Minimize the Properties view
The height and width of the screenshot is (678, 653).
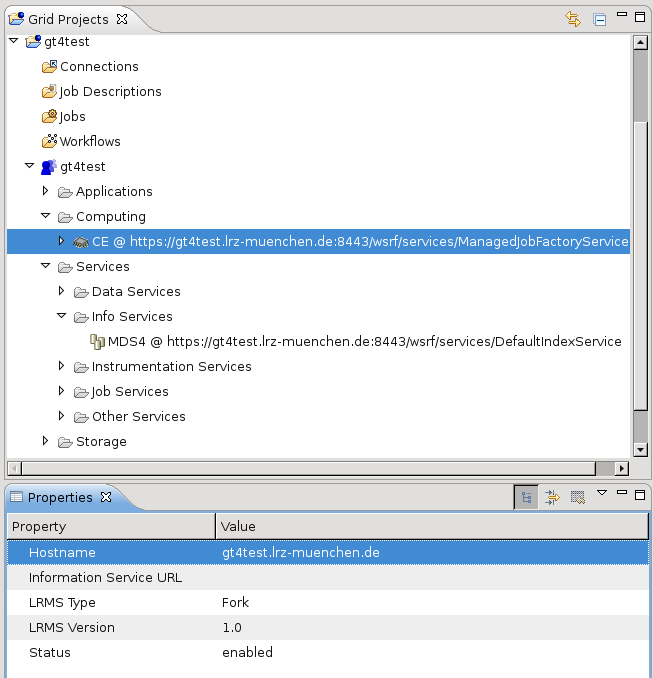click(x=622, y=492)
